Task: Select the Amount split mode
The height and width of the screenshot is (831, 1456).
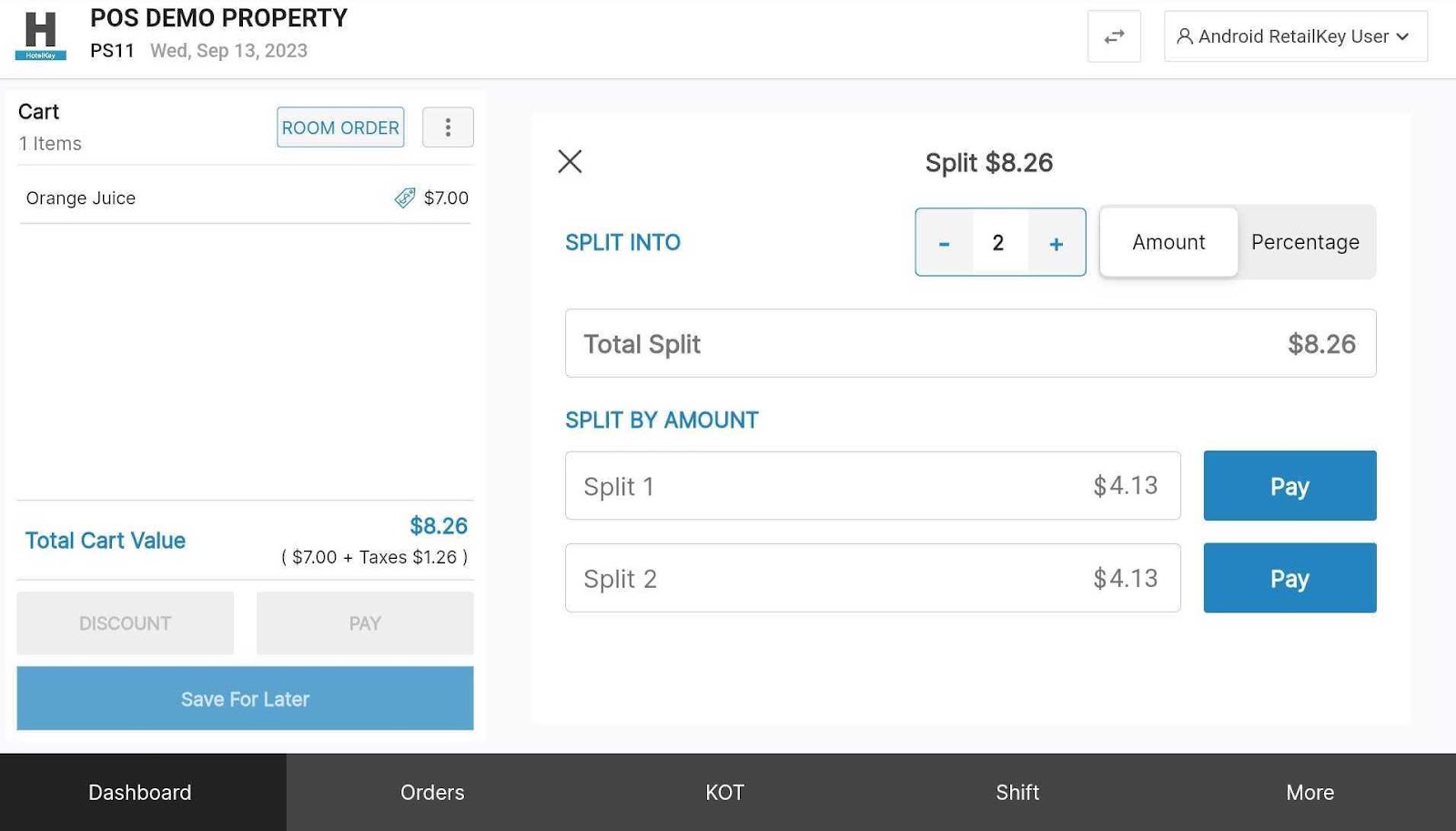Action: (1168, 242)
